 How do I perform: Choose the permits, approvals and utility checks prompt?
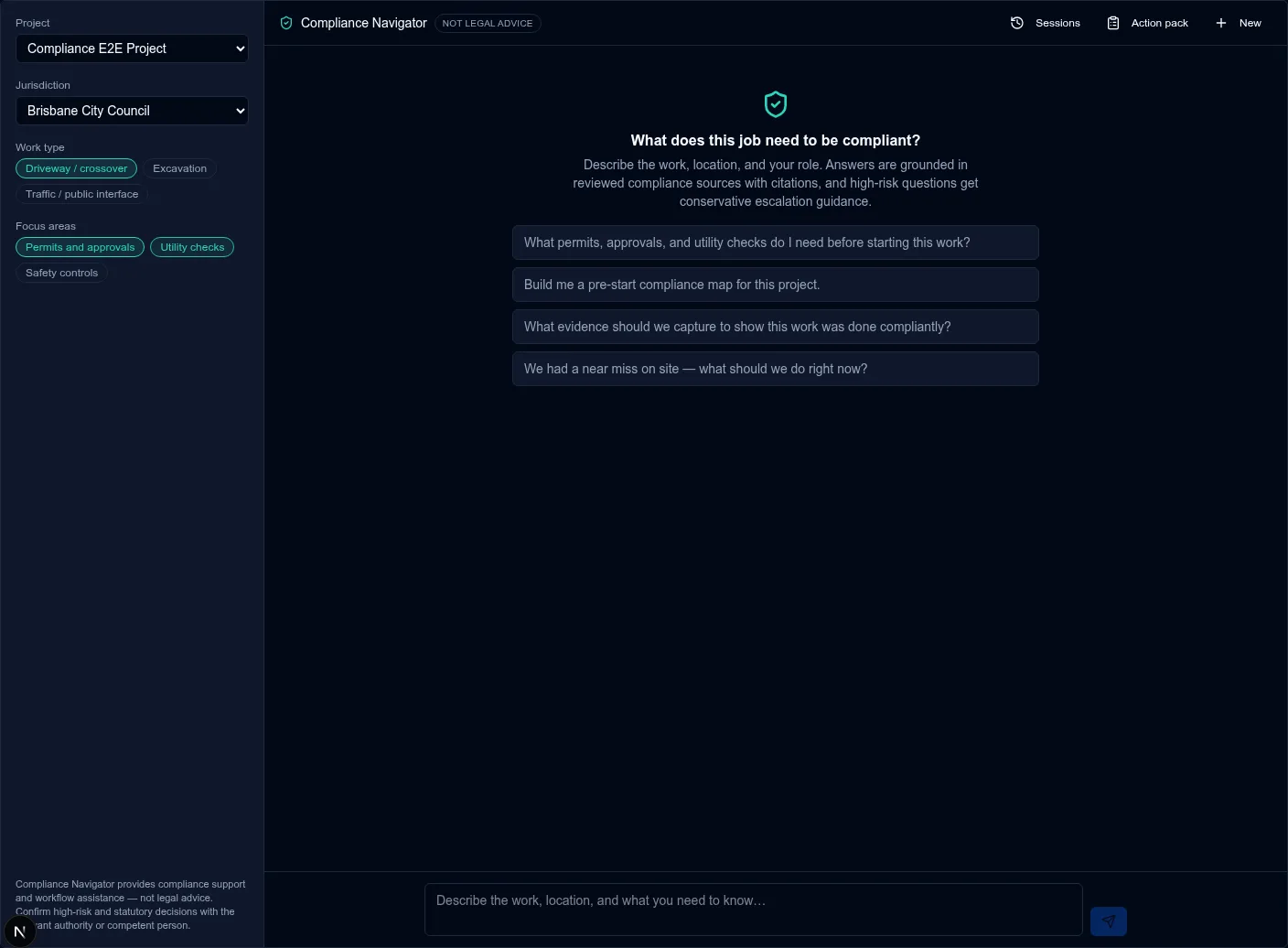pos(776,242)
